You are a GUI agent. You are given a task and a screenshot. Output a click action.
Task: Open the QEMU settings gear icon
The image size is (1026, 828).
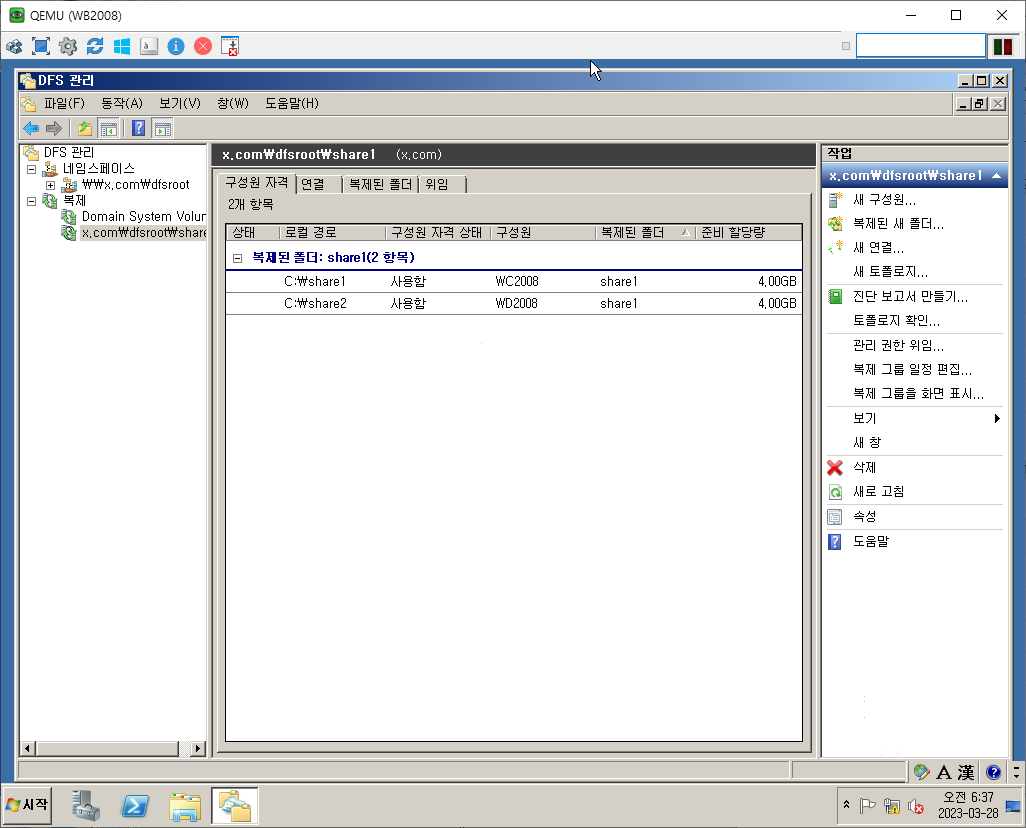pos(67,46)
